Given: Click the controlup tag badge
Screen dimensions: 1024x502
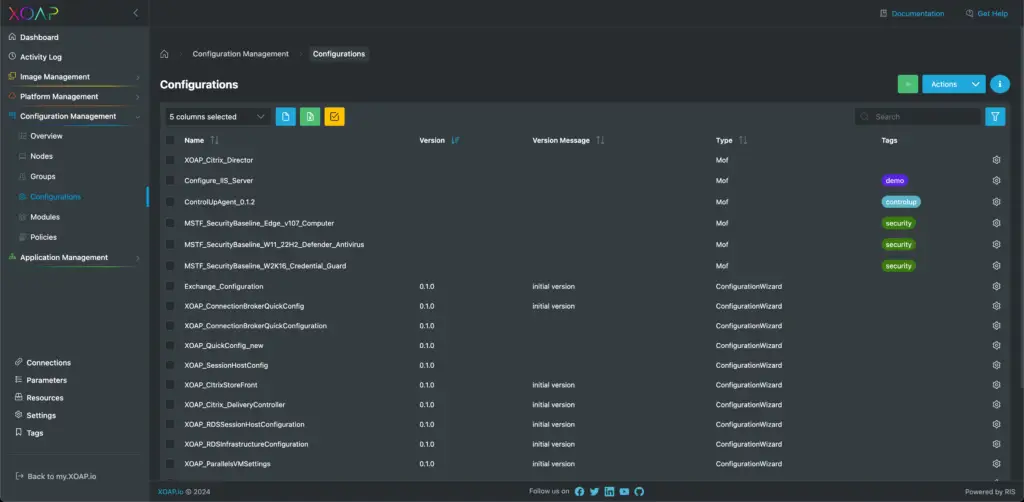Looking at the screenshot, I should (901, 202).
